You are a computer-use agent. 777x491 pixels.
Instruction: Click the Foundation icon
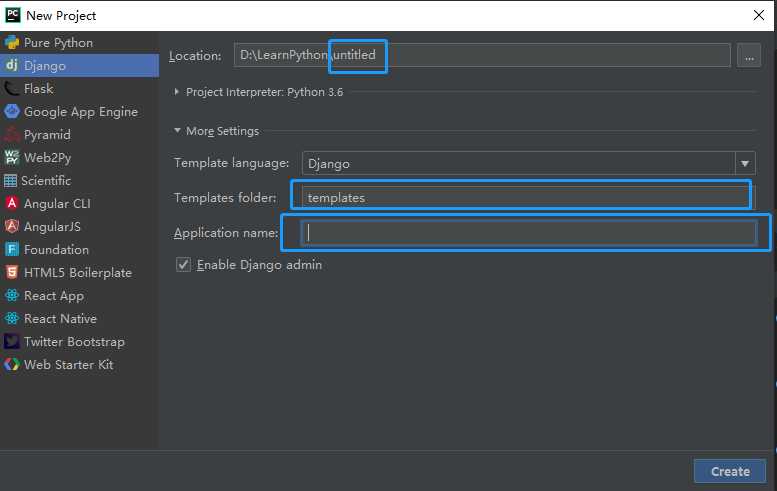tap(12, 249)
